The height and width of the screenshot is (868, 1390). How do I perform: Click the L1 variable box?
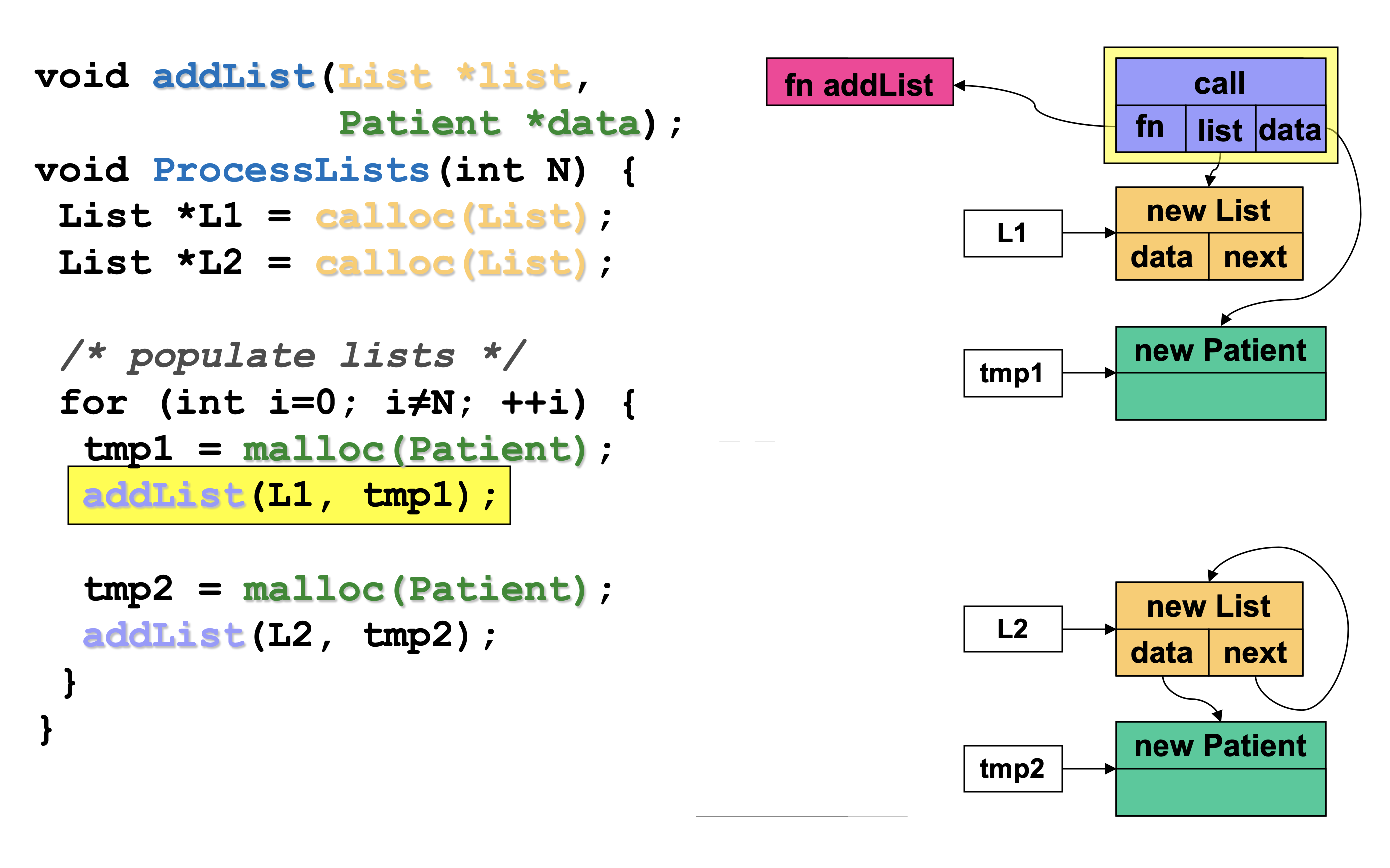[1012, 233]
